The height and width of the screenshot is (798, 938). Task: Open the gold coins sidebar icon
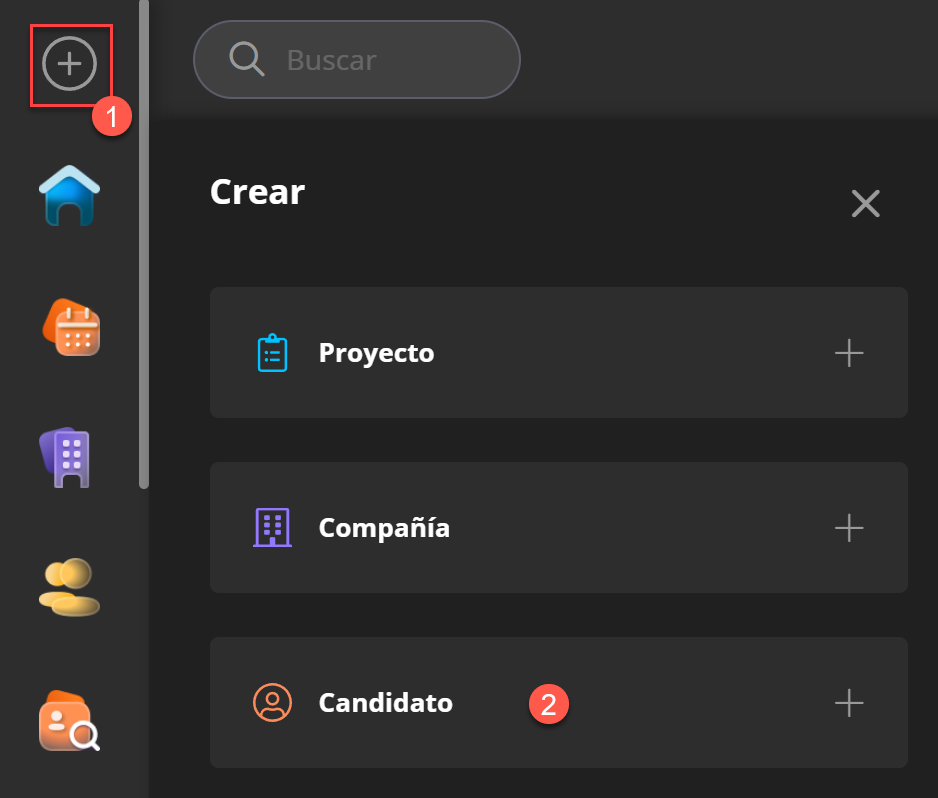coord(69,588)
